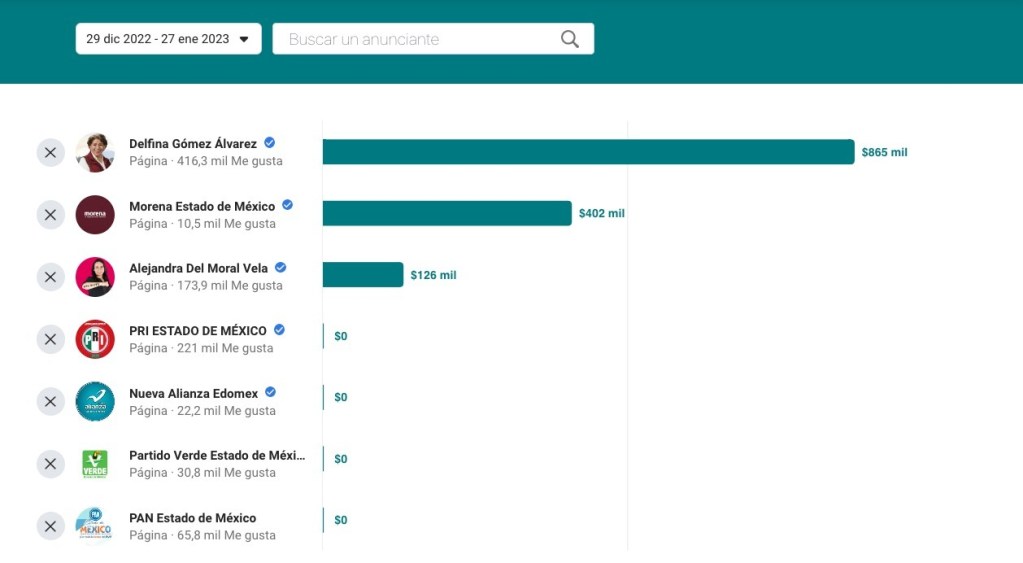The height and width of the screenshot is (563, 1023).
Task: Open Delfina Gómez Álvarez profile picture
Action: pos(95,153)
